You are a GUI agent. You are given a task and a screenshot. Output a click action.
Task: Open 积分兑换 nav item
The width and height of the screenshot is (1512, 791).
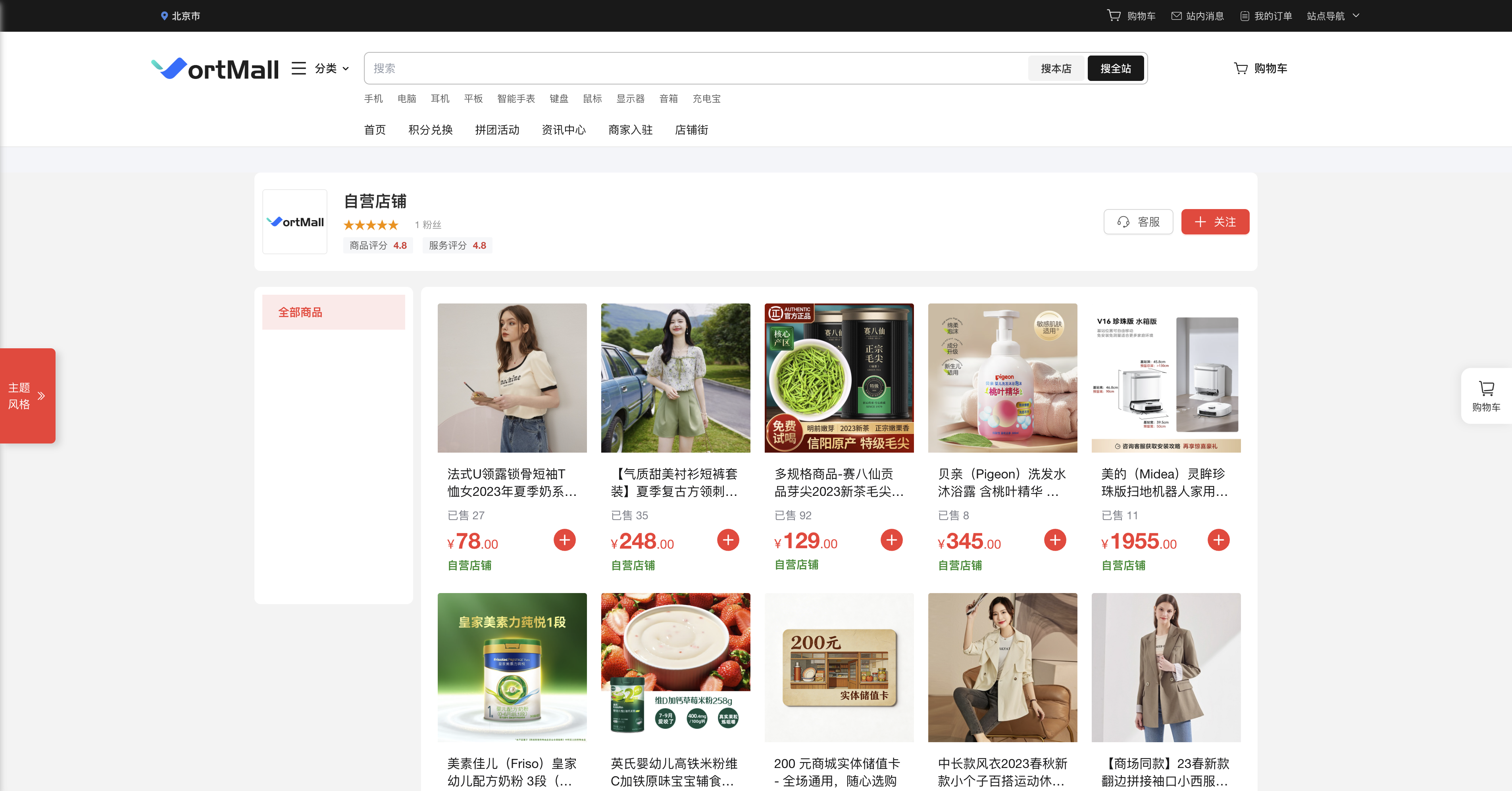click(430, 130)
